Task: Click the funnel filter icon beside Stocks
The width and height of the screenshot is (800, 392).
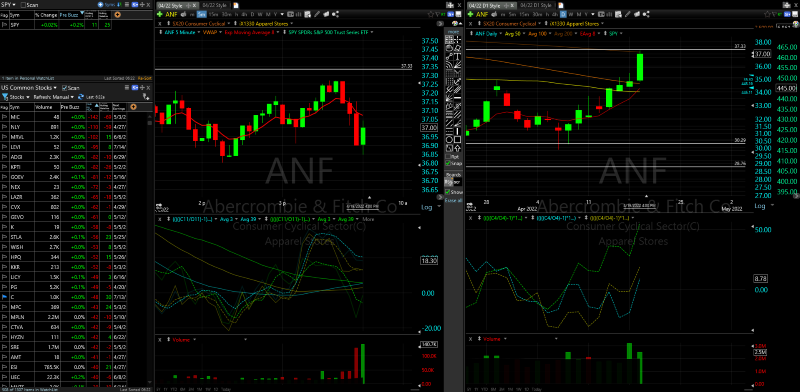Action: [x=5, y=97]
